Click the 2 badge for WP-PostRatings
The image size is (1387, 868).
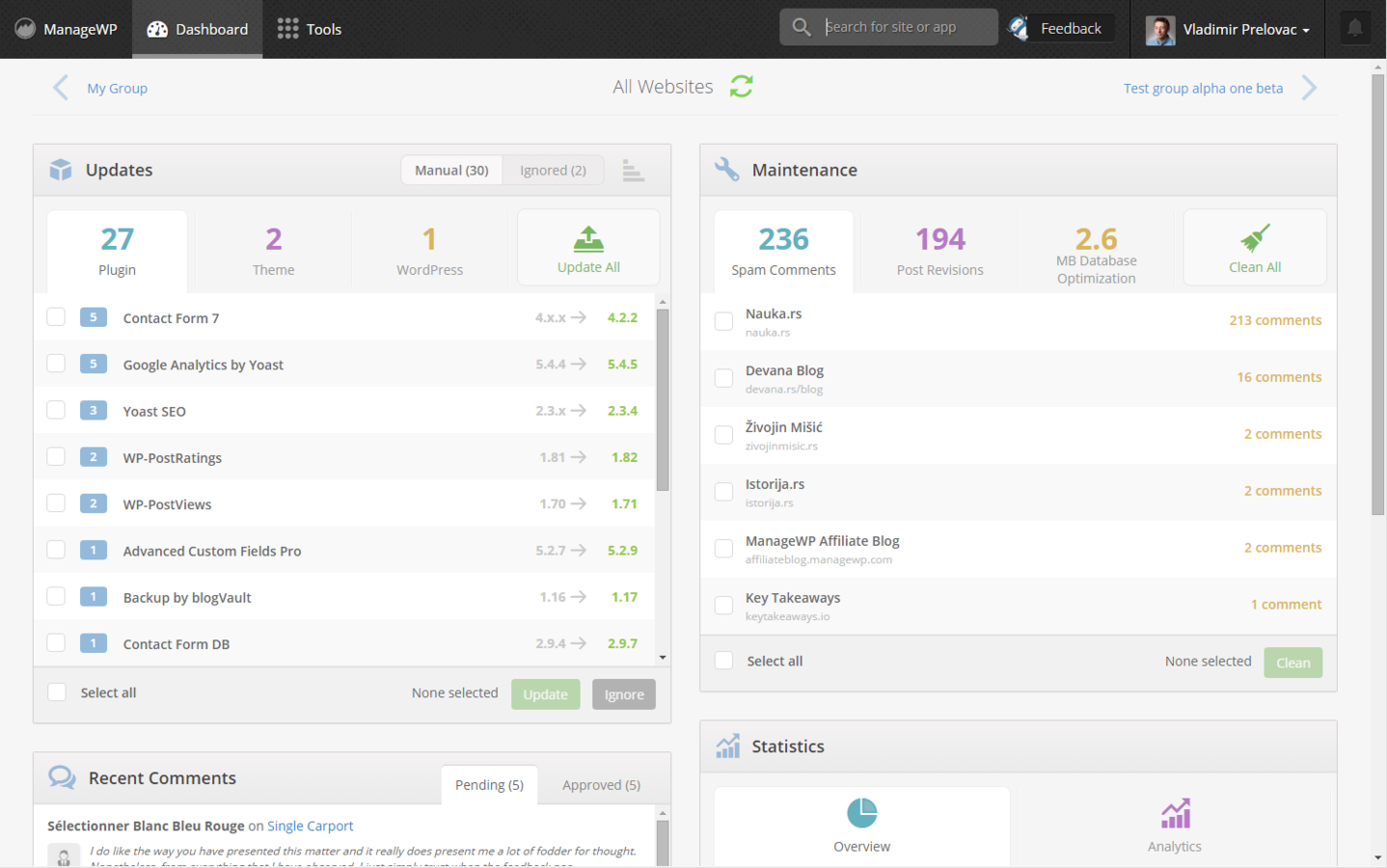coord(93,456)
